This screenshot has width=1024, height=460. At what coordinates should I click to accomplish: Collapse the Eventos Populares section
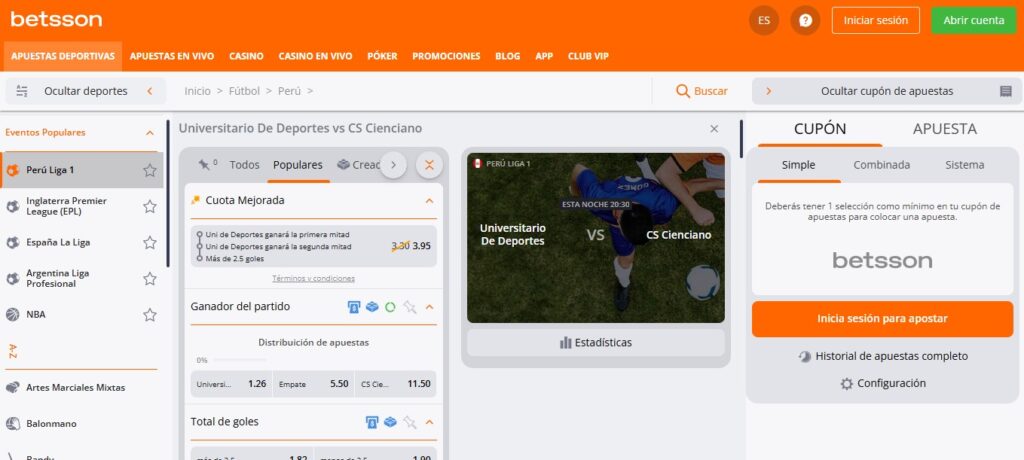click(x=150, y=133)
